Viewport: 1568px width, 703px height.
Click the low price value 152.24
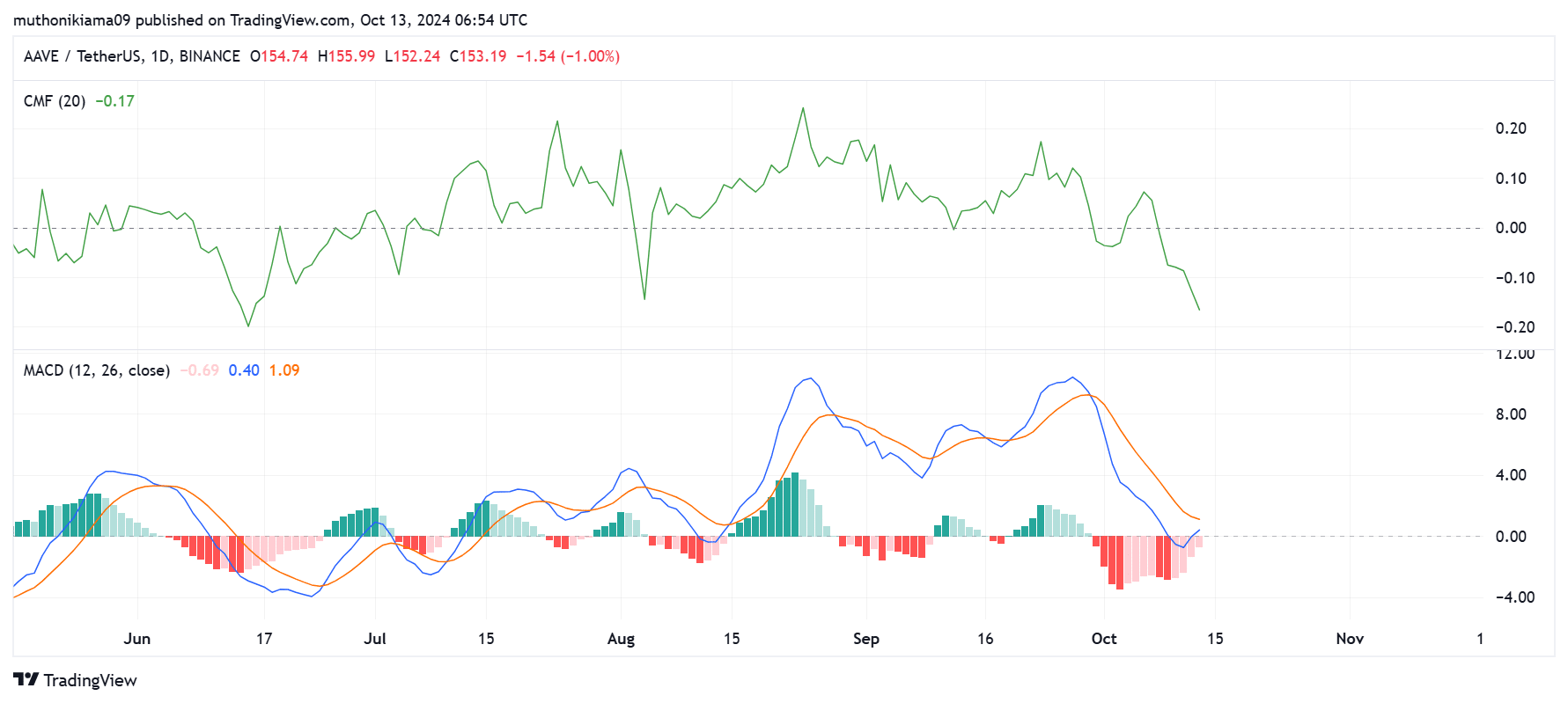pos(416,56)
